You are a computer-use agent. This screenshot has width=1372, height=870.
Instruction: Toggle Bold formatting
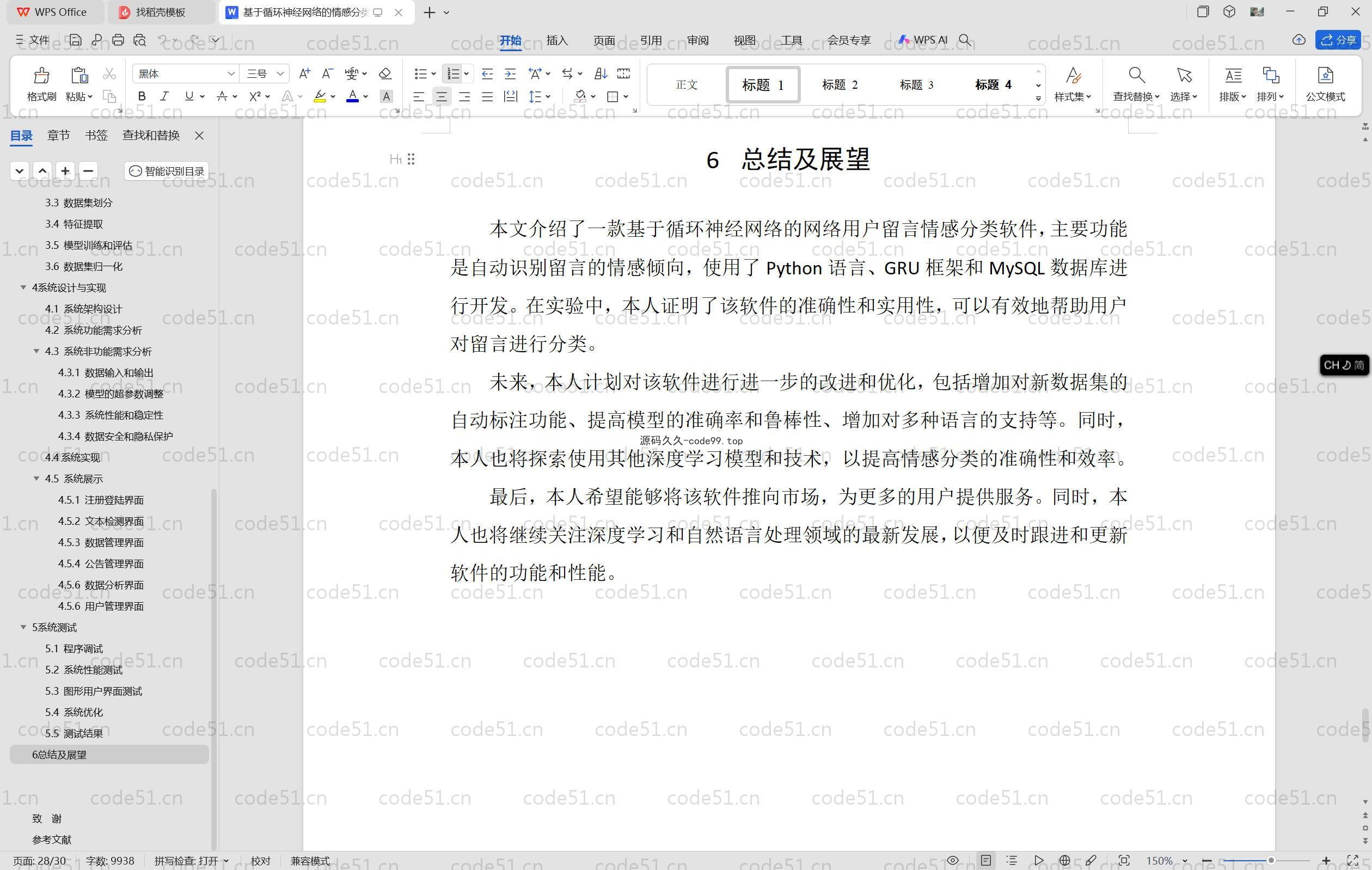pos(142,96)
